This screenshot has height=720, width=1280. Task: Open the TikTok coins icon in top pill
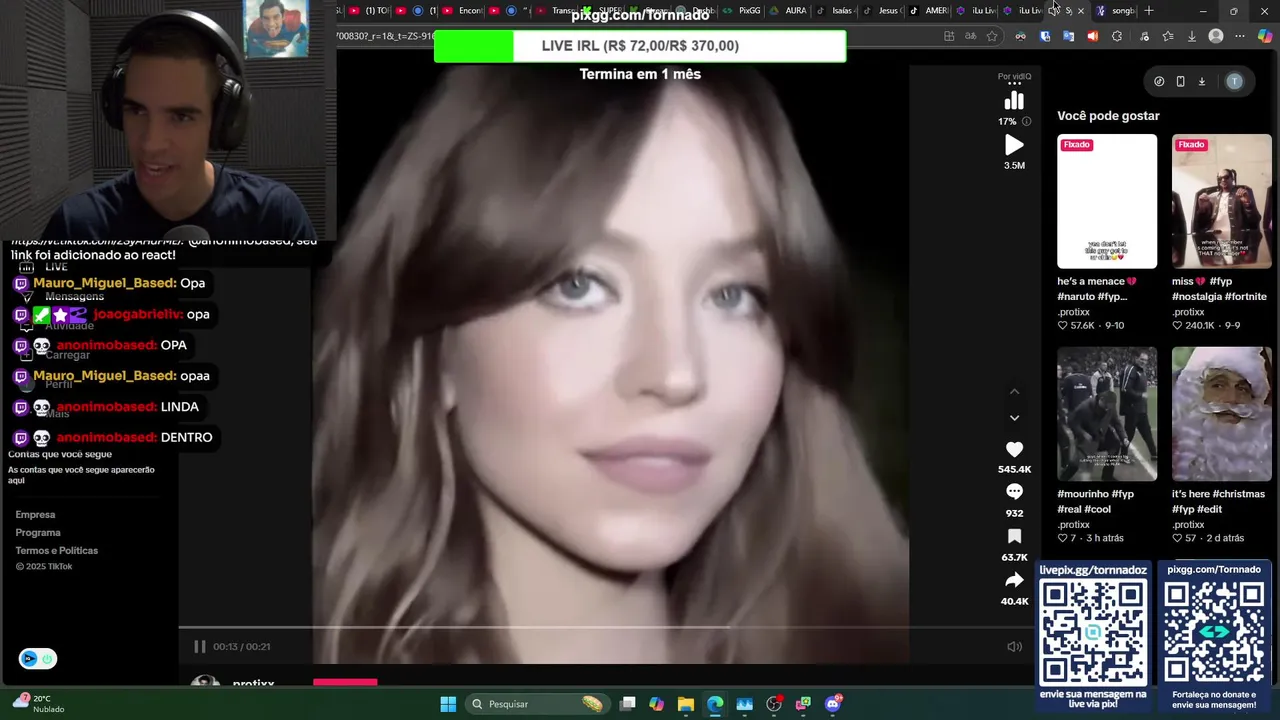pyautogui.click(x=1159, y=82)
